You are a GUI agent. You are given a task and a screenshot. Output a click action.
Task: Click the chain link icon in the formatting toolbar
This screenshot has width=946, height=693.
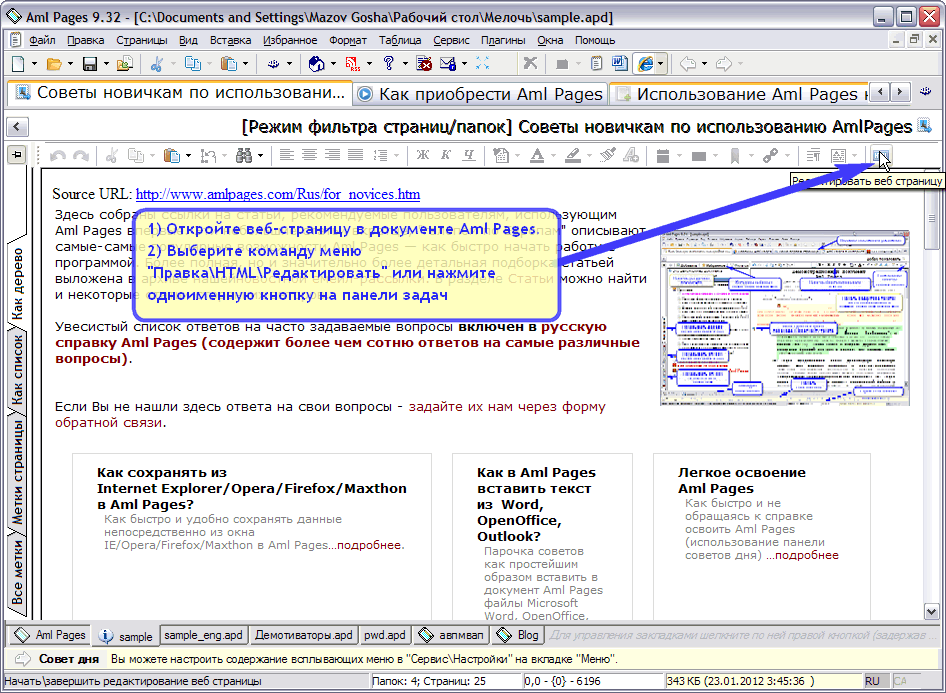pos(770,156)
